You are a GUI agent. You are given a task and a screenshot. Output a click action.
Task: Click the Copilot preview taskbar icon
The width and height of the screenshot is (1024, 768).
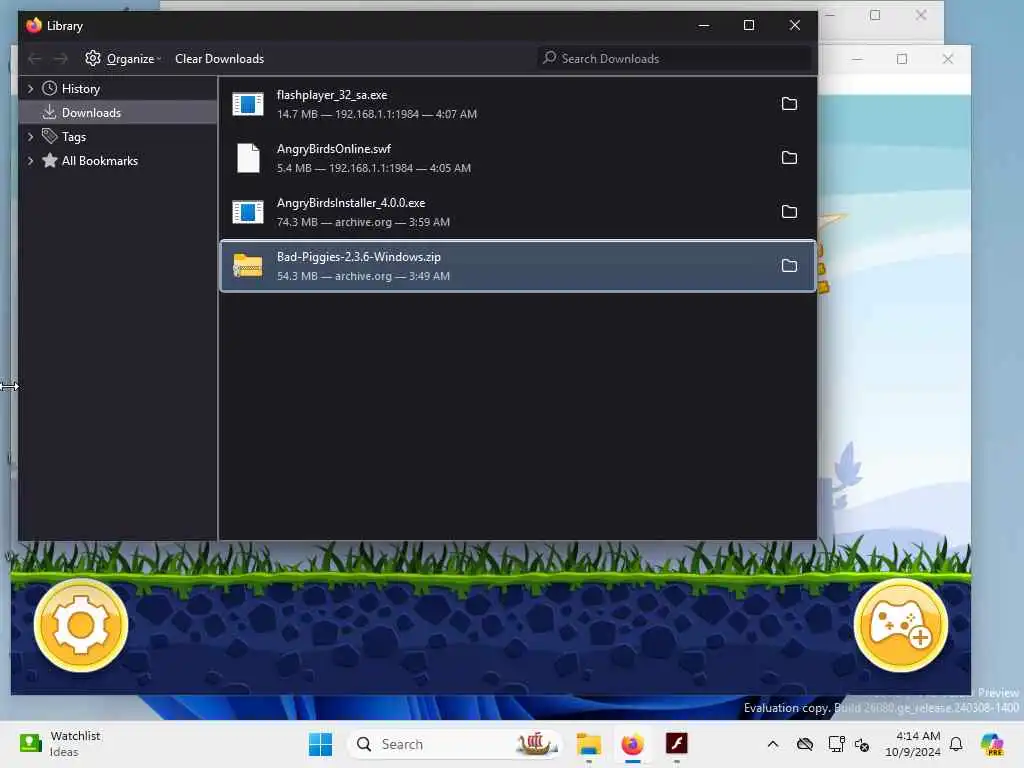(x=992, y=744)
